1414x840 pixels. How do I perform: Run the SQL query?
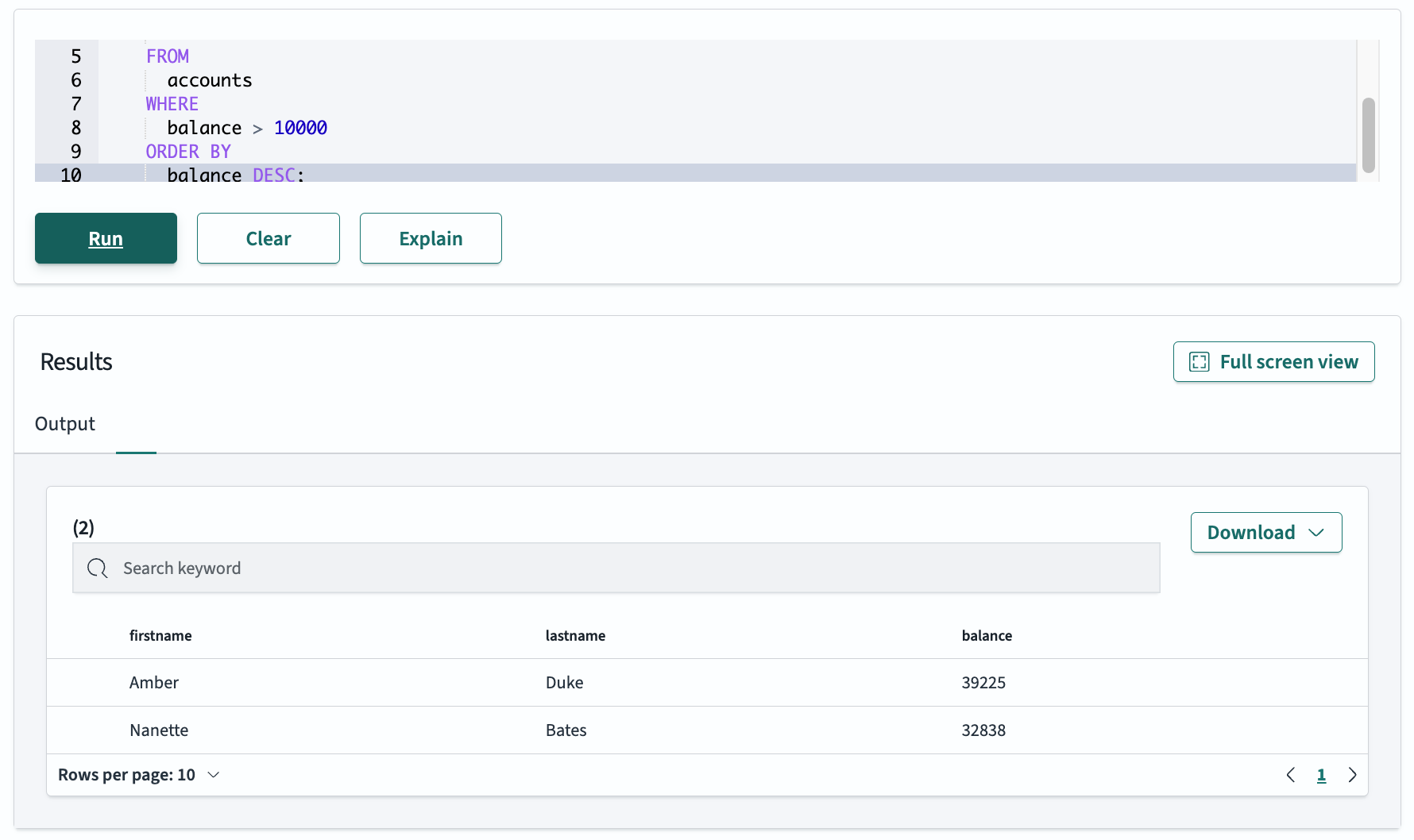point(106,238)
